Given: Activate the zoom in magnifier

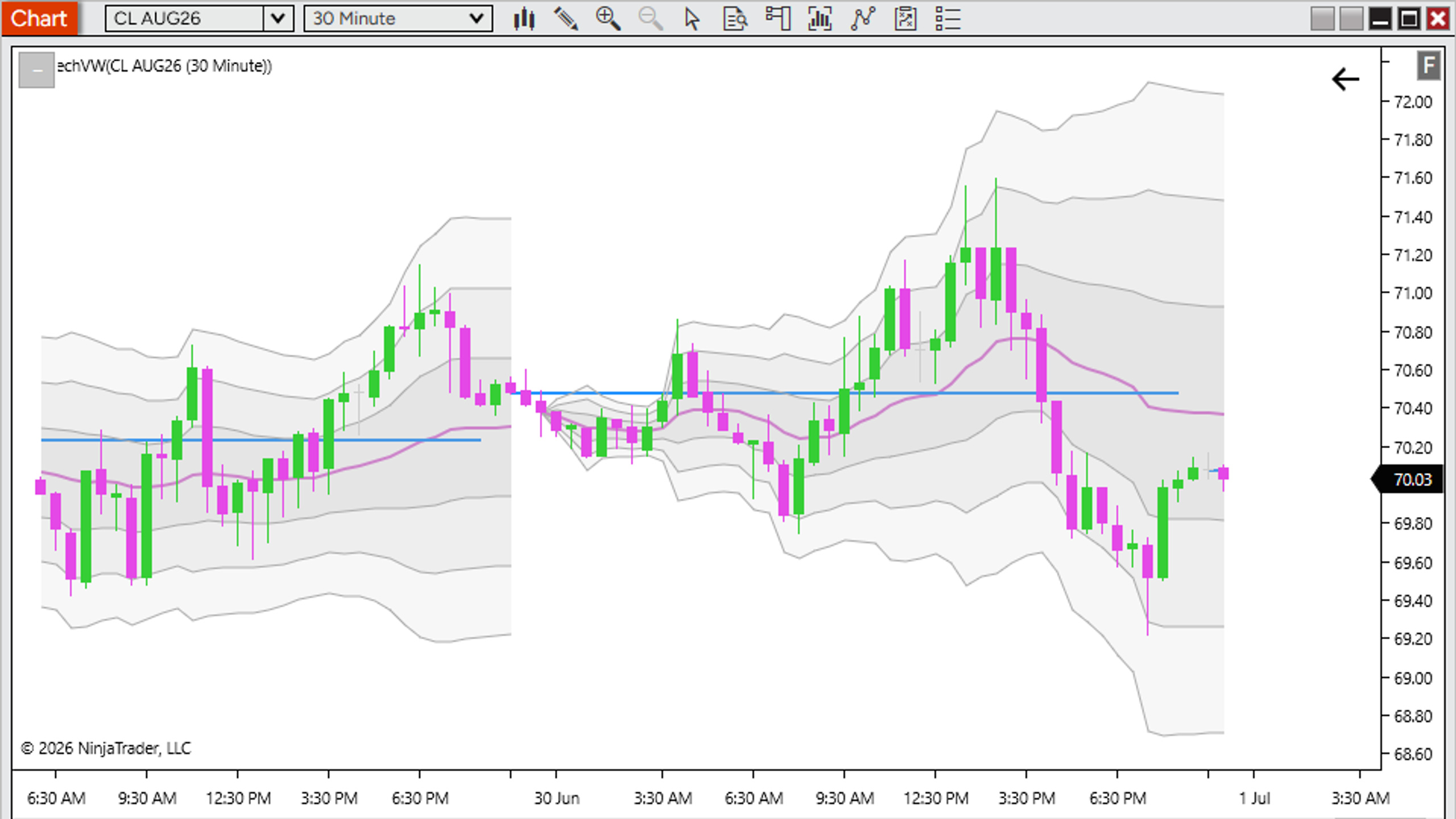Looking at the screenshot, I should coord(608,19).
